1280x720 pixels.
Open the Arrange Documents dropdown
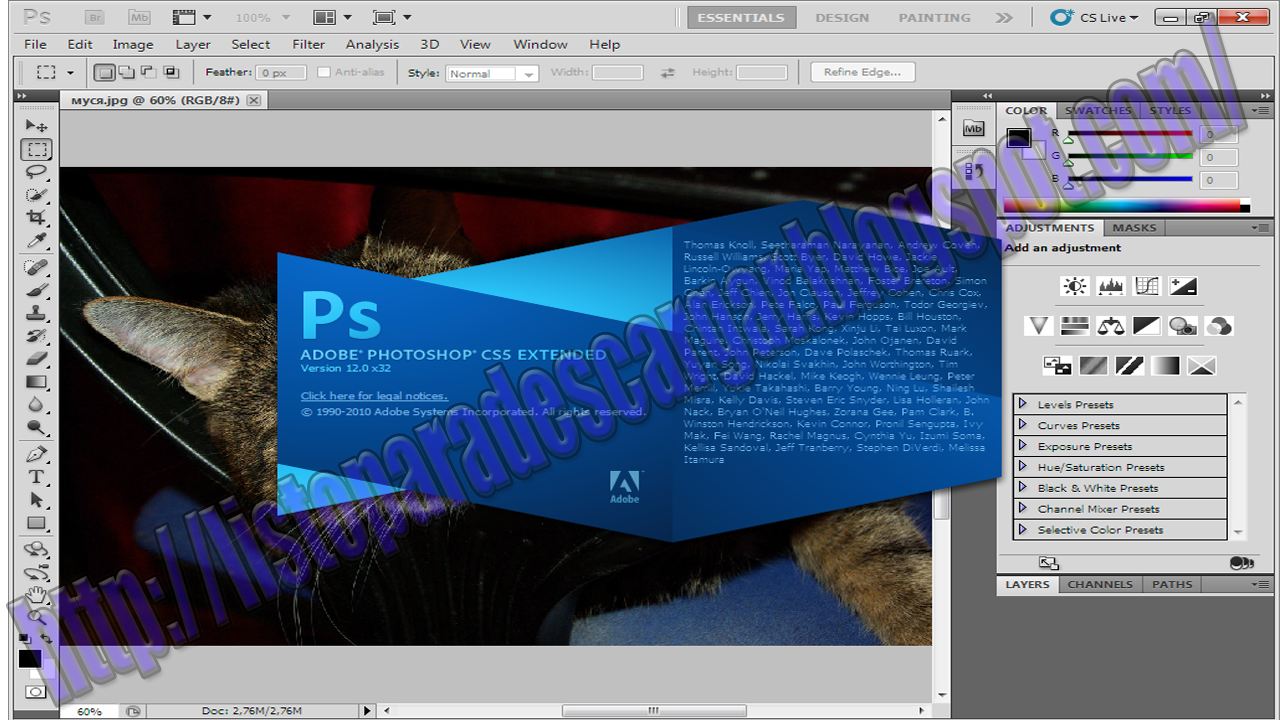pyautogui.click(x=333, y=17)
